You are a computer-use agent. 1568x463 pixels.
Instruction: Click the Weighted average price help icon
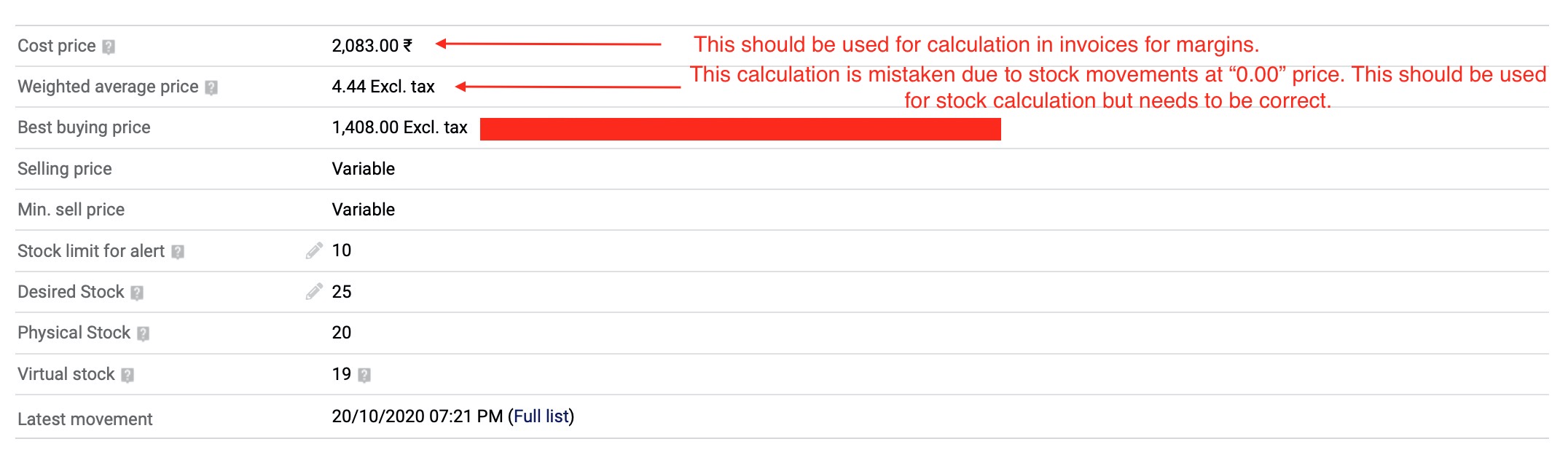[x=212, y=87]
